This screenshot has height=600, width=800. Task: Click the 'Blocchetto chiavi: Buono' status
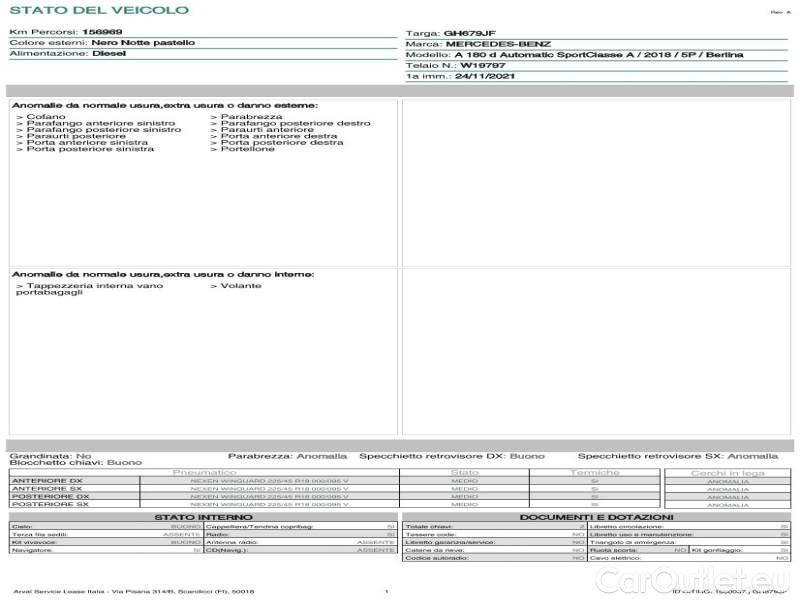pos(76,463)
